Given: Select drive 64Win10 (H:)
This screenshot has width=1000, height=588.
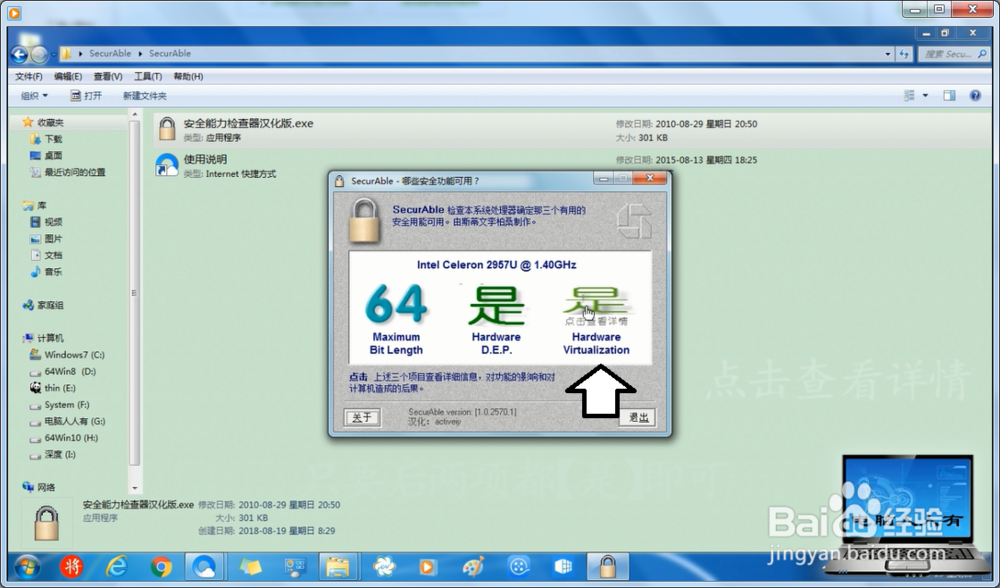Looking at the screenshot, I should (71, 437).
